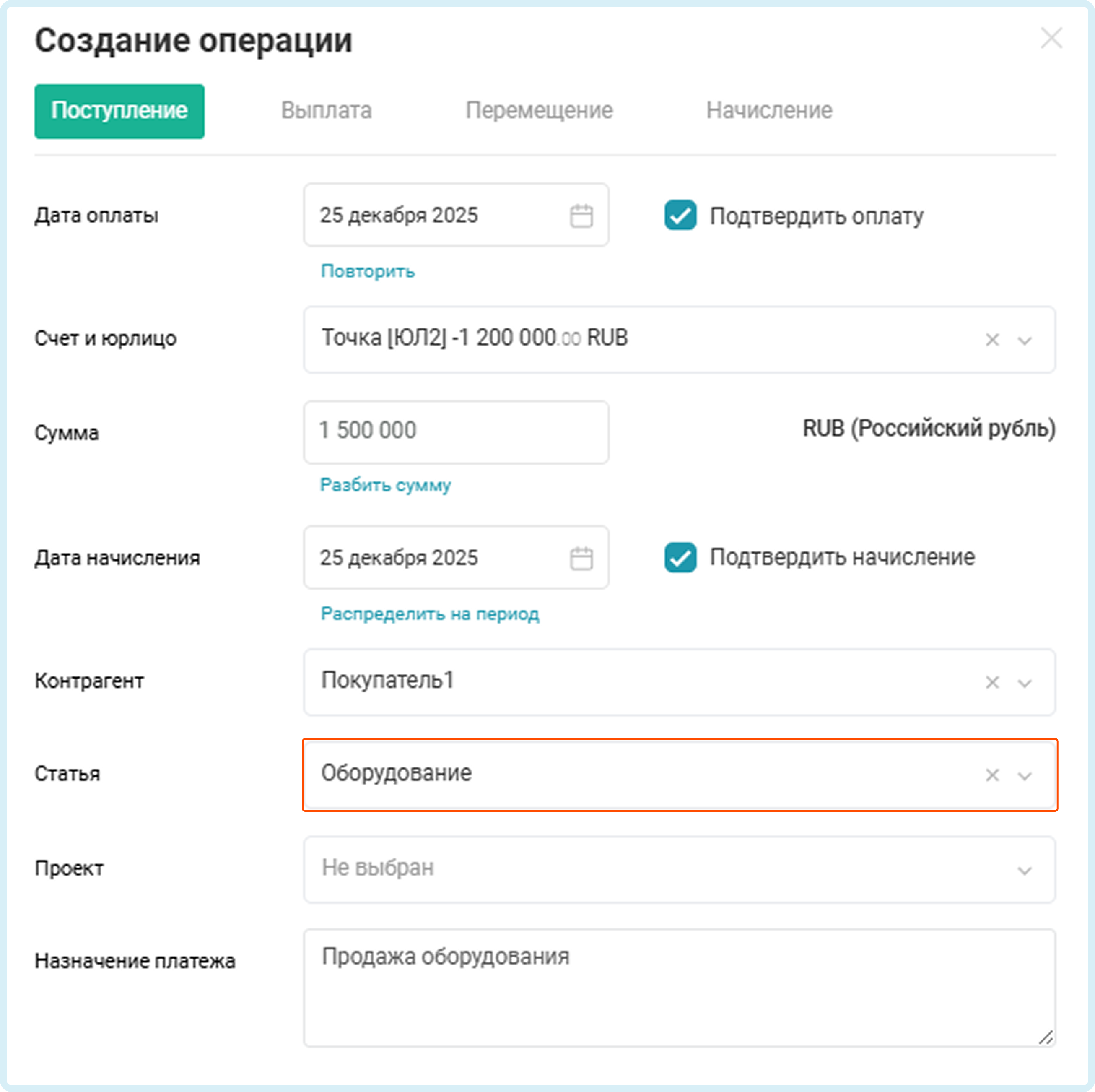1095x1092 pixels.
Task: Open calendar icon in Дата начисления field
Action: point(581,559)
